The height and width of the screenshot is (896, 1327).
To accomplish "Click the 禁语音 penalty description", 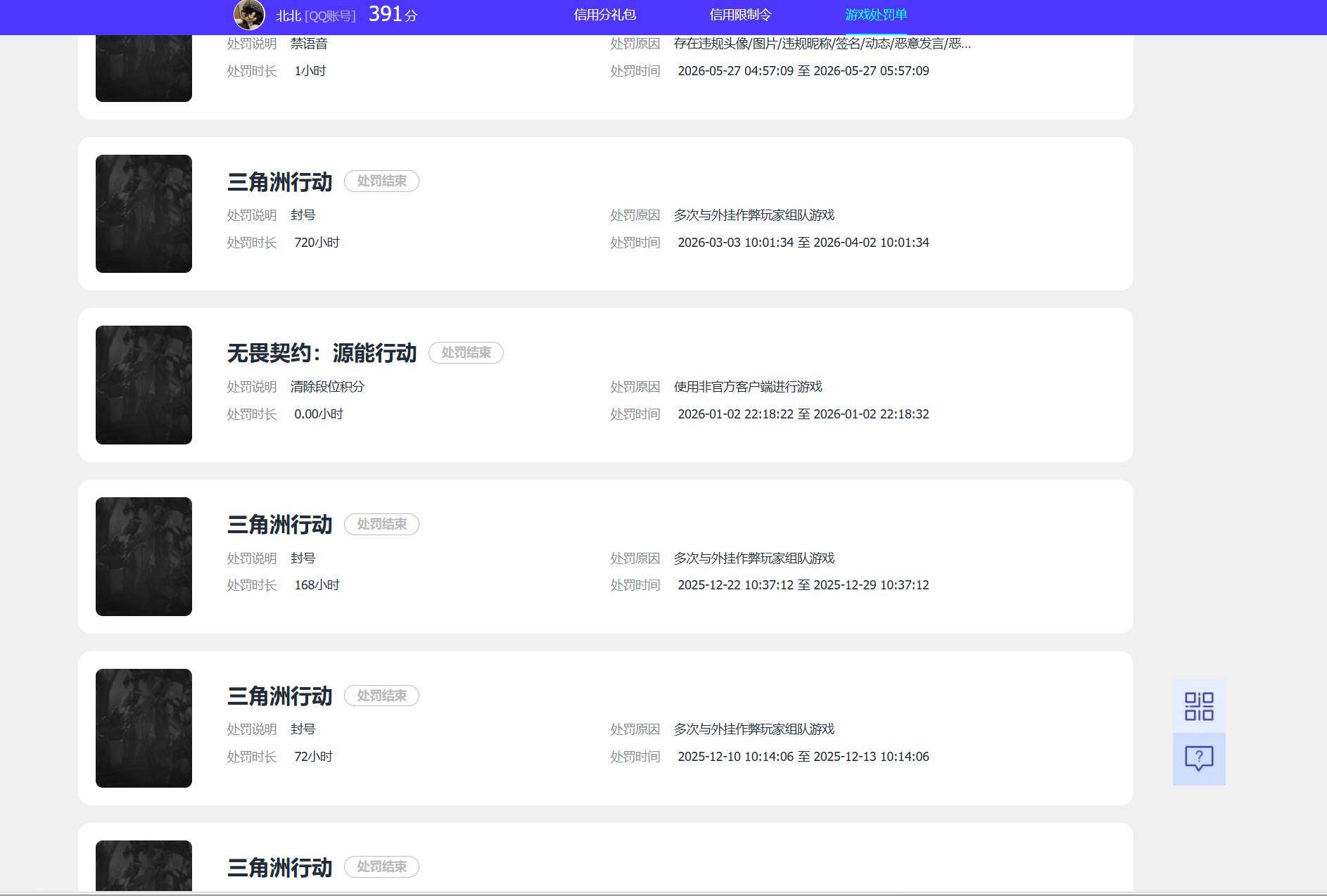I will pyautogui.click(x=309, y=44).
